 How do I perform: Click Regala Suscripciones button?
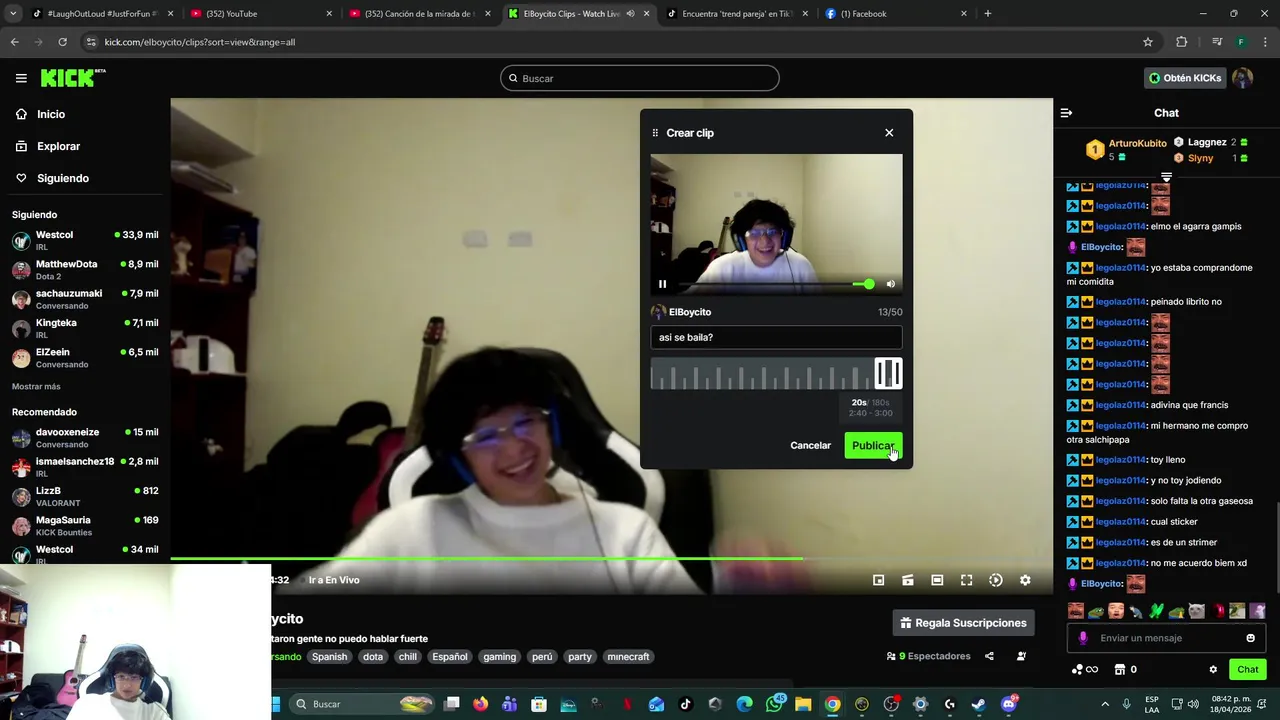coord(963,623)
